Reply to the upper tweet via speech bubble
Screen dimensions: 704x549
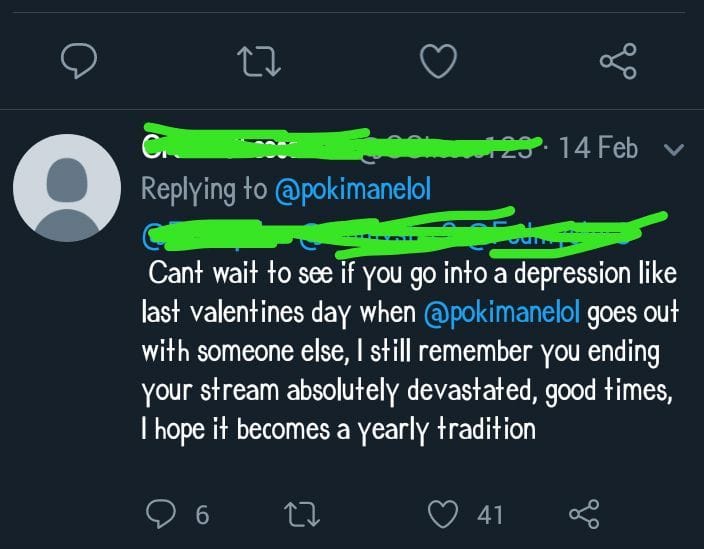click(x=77, y=62)
